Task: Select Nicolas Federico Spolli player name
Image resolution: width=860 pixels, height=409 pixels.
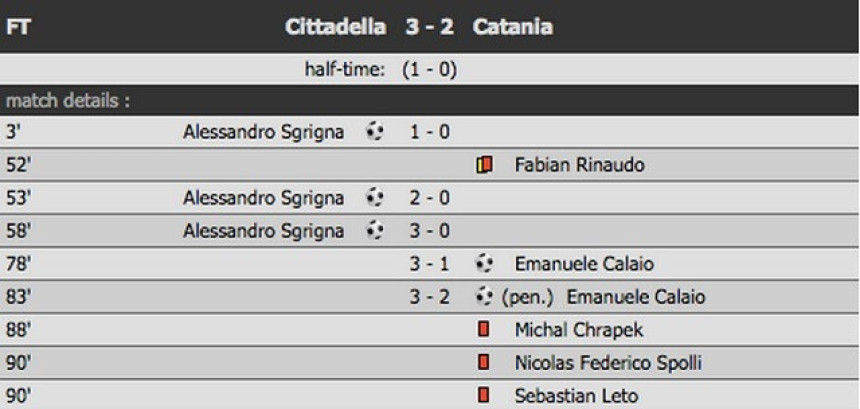Action: coord(608,362)
